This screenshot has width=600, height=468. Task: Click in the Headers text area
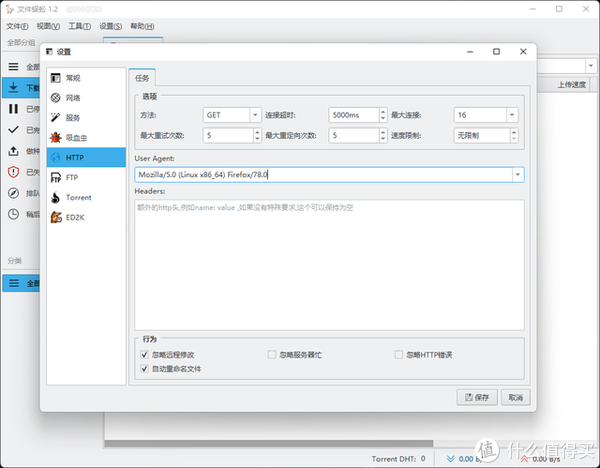coord(329,265)
